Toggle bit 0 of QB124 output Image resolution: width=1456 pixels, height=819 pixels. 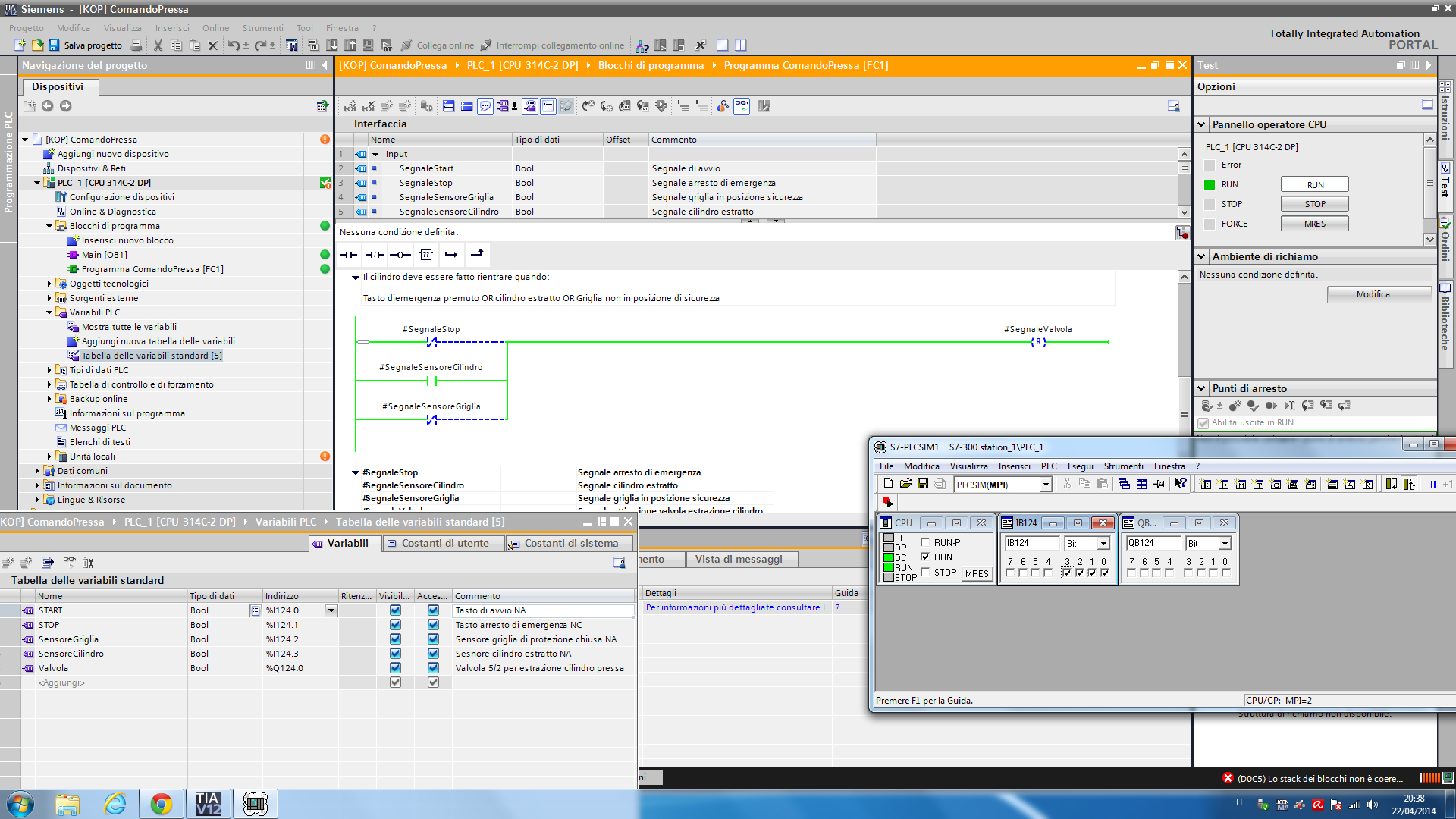(1225, 573)
